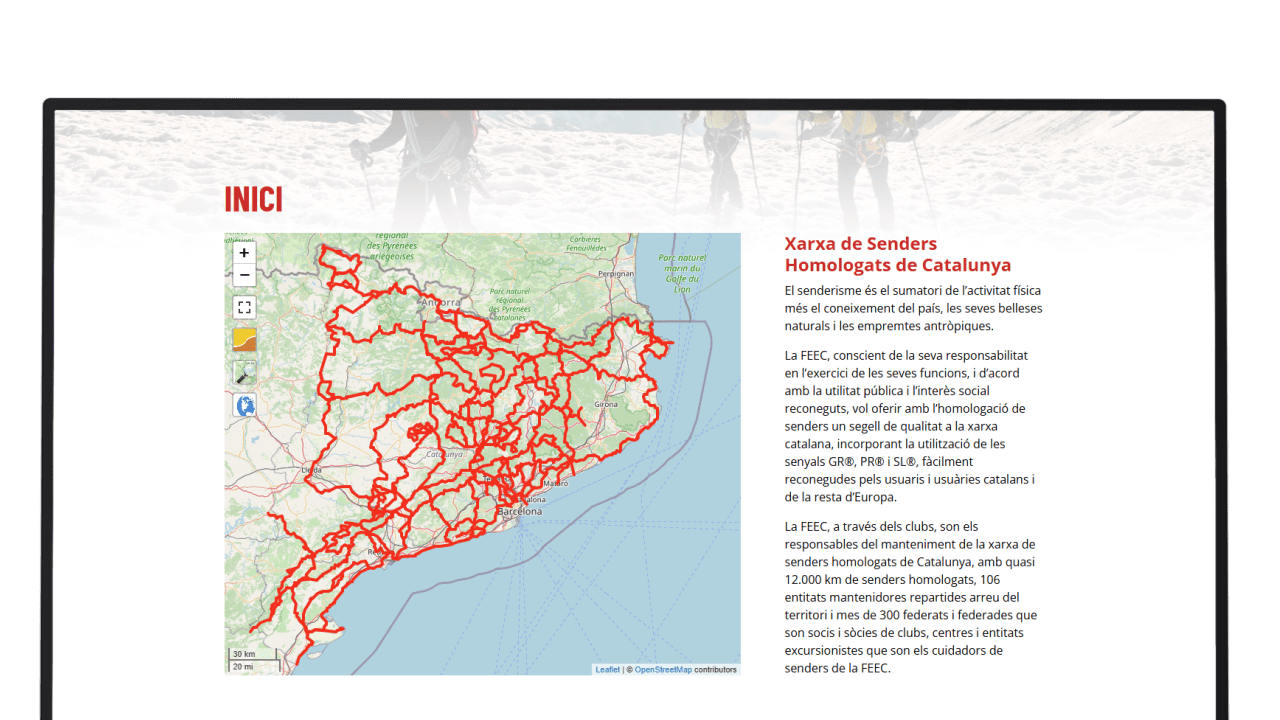This screenshot has height=720, width=1280.
Task: Click the Girona label on the map
Action: click(606, 404)
